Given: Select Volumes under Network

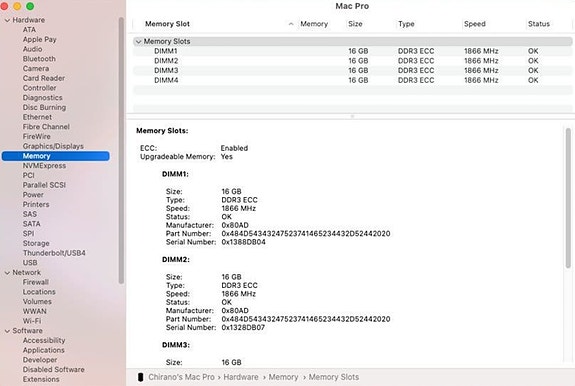Looking at the screenshot, I should (x=37, y=302).
